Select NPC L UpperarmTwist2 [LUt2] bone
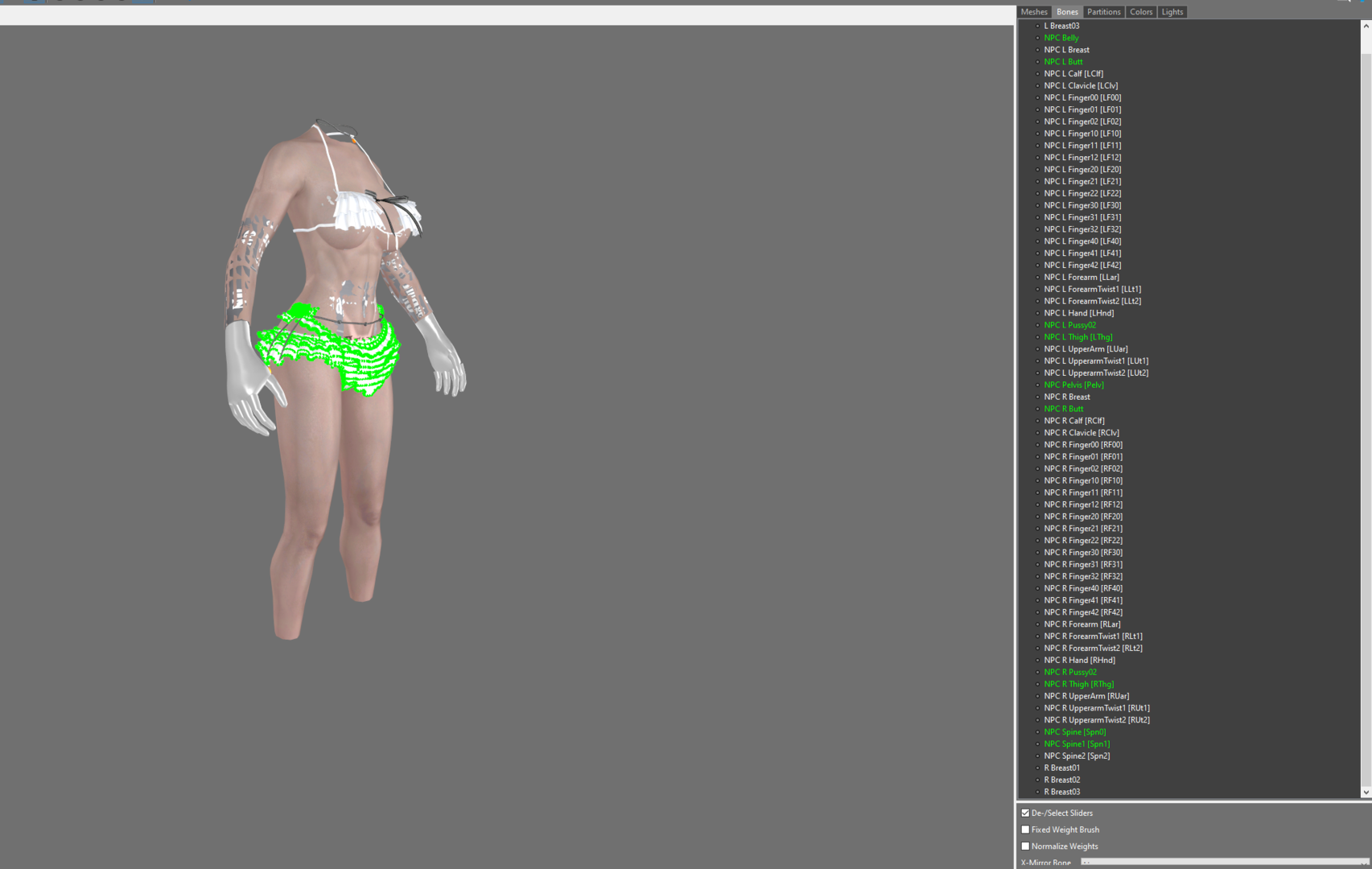 [x=1096, y=373]
